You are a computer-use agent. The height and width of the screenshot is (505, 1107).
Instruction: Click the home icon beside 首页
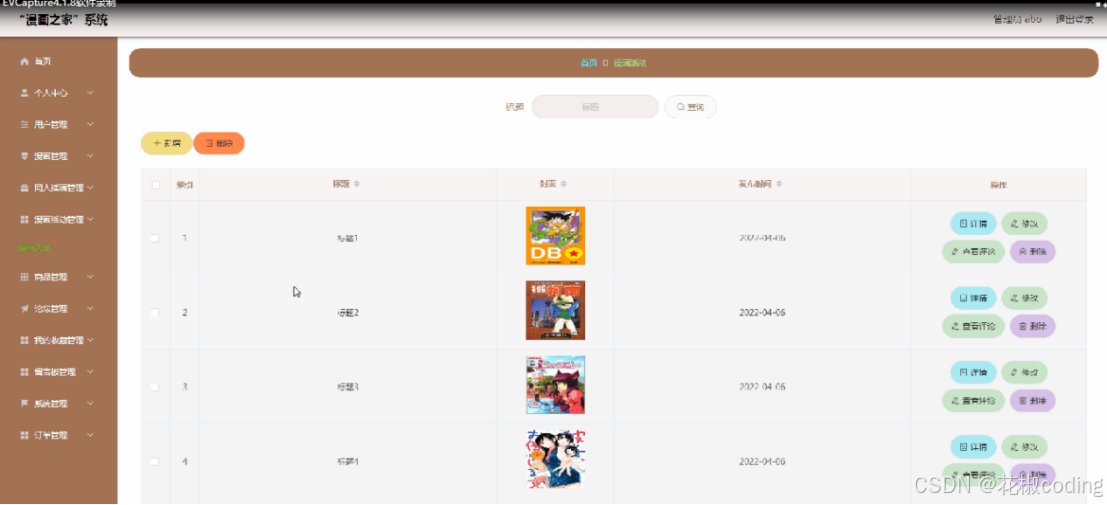pos(25,62)
